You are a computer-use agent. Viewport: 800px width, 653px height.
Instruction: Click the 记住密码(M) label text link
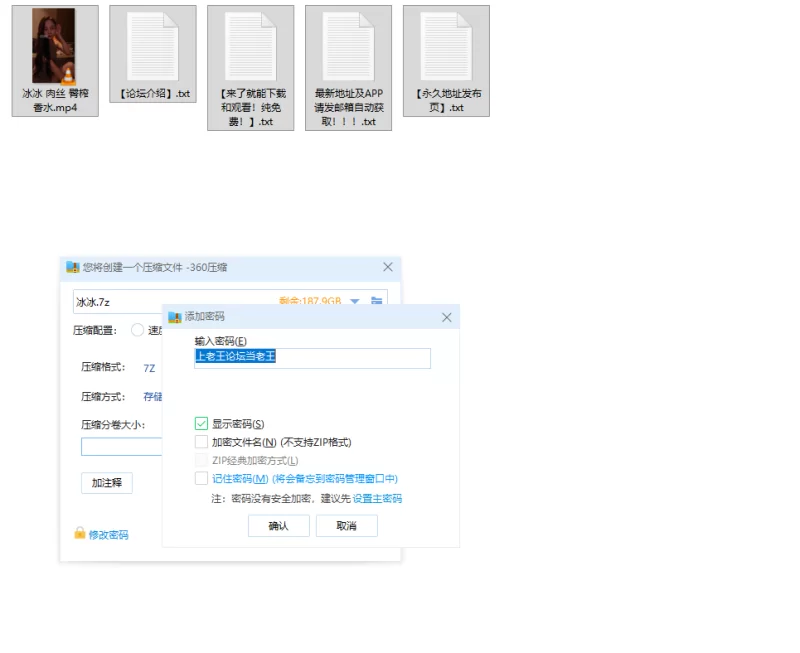(x=305, y=479)
